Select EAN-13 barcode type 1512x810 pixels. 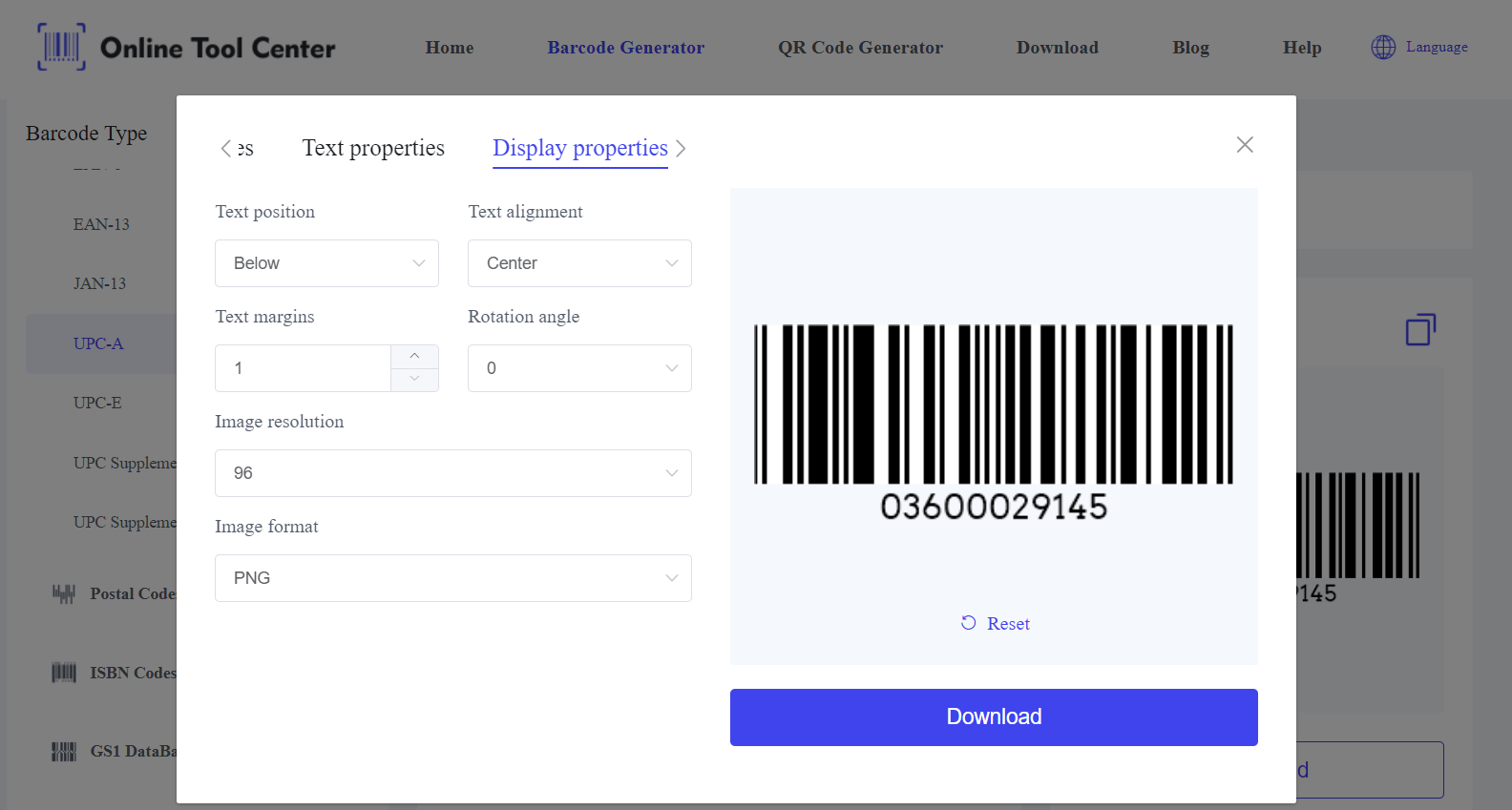tap(101, 224)
